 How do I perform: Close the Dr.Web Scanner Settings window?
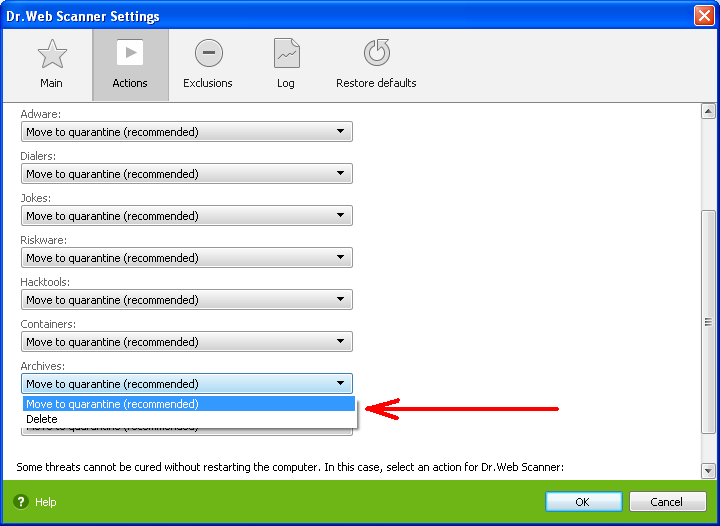704,16
